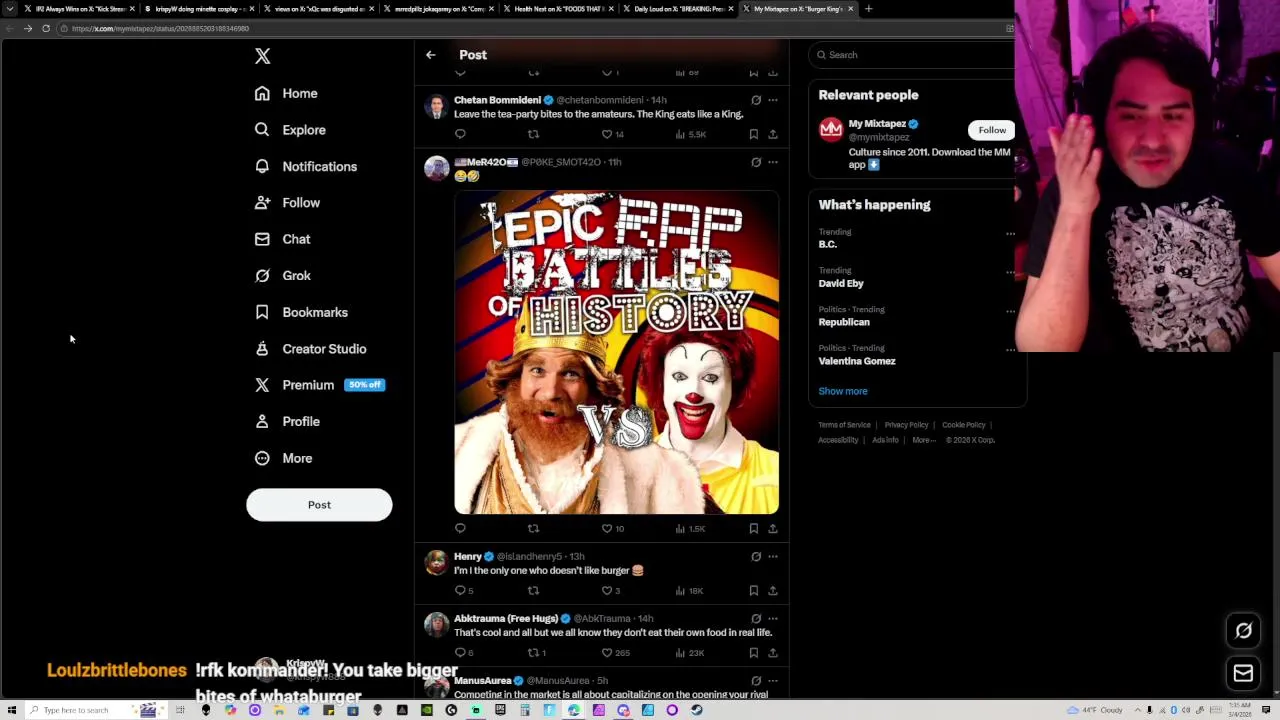The width and height of the screenshot is (1280, 720).
Task: Open the Epic Rap Battles image
Action: click(x=616, y=352)
